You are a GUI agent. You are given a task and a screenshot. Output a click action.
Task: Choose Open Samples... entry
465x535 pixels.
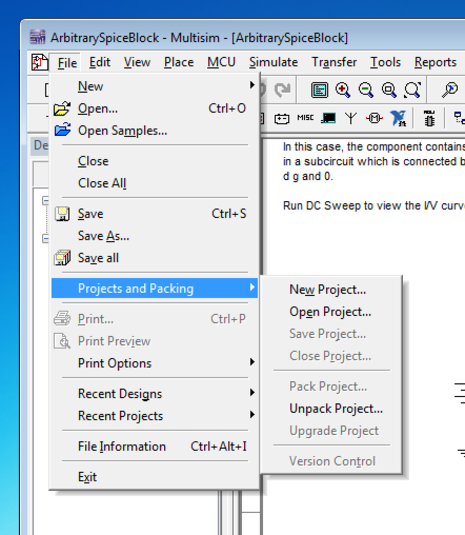point(155,131)
